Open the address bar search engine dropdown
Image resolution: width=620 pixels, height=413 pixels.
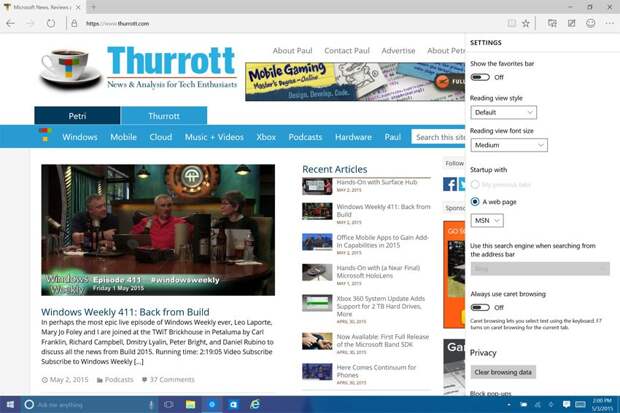[540, 269]
